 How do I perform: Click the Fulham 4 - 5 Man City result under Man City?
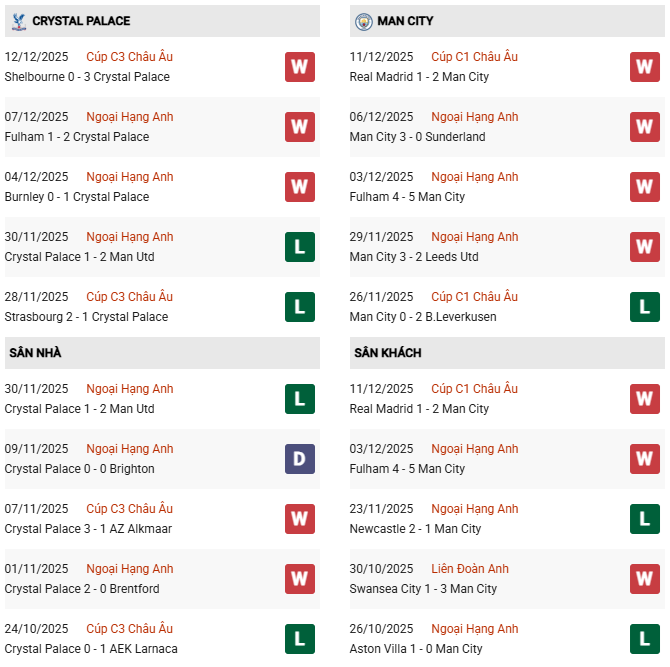pos(407,197)
